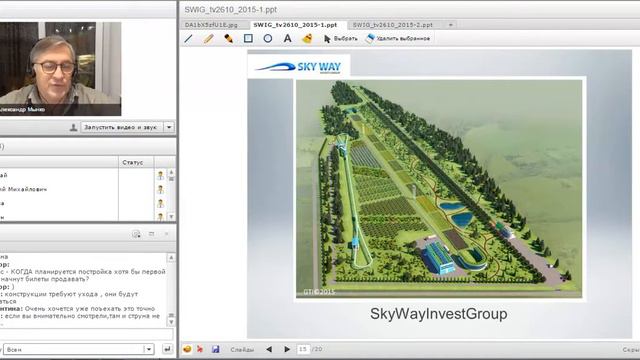Click Запустить видео и звук button
The width and height of the screenshot is (640, 360).
pyautogui.click(x=121, y=127)
